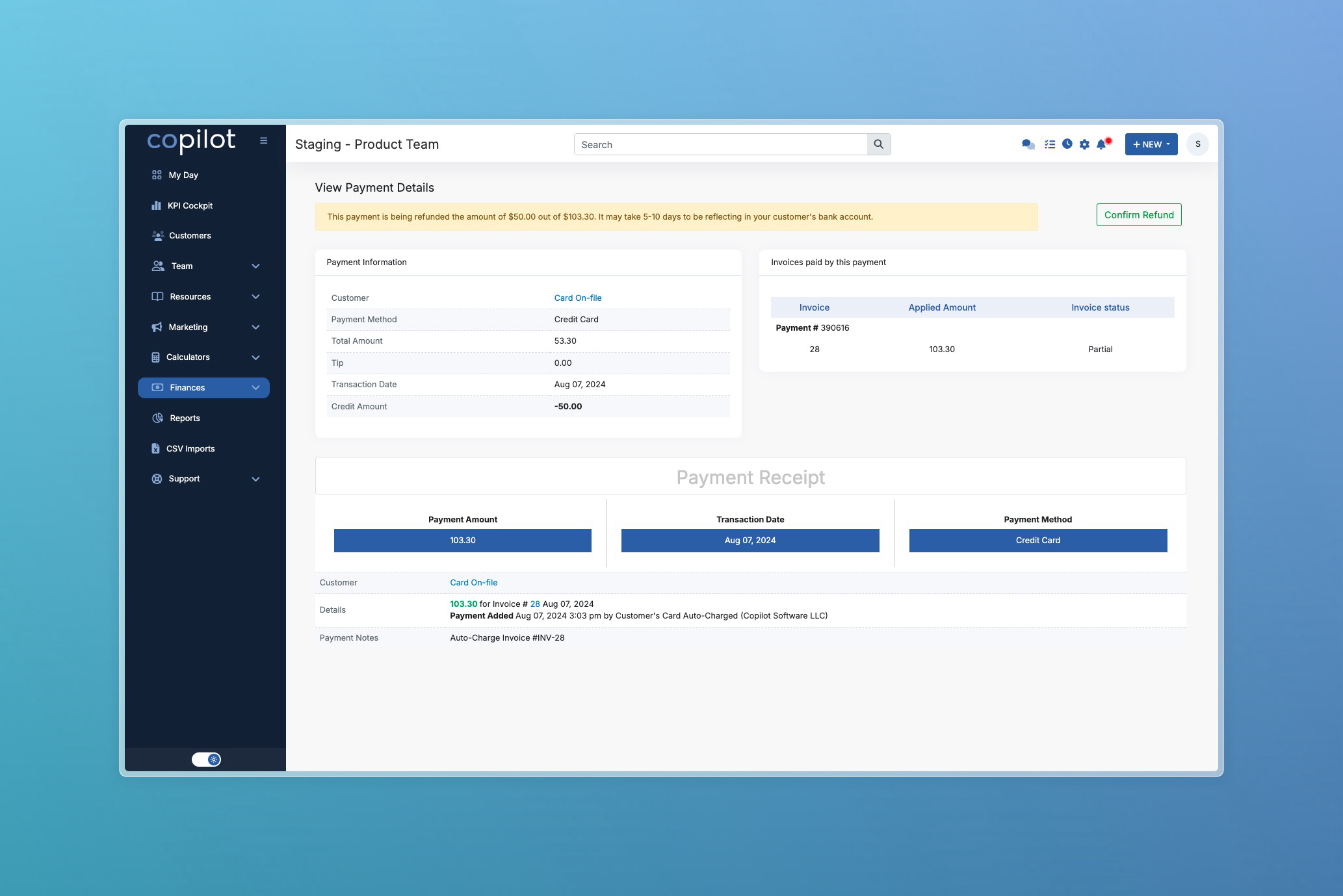Screen dimensions: 1343x896
Task: Open the settings gear icon
Action: click(1084, 144)
